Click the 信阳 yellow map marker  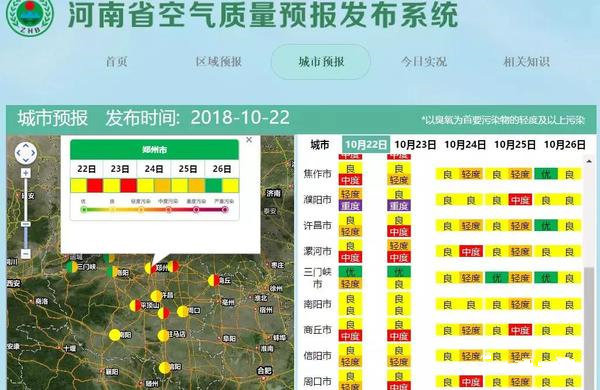click(165, 367)
